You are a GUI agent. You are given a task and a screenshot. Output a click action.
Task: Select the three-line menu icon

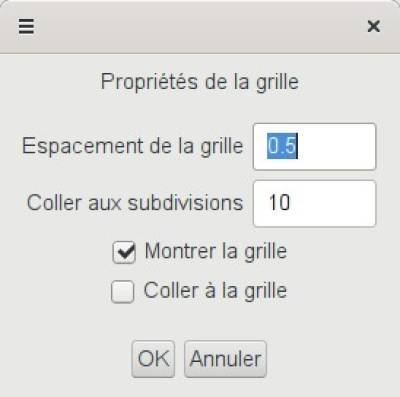pos(26,26)
